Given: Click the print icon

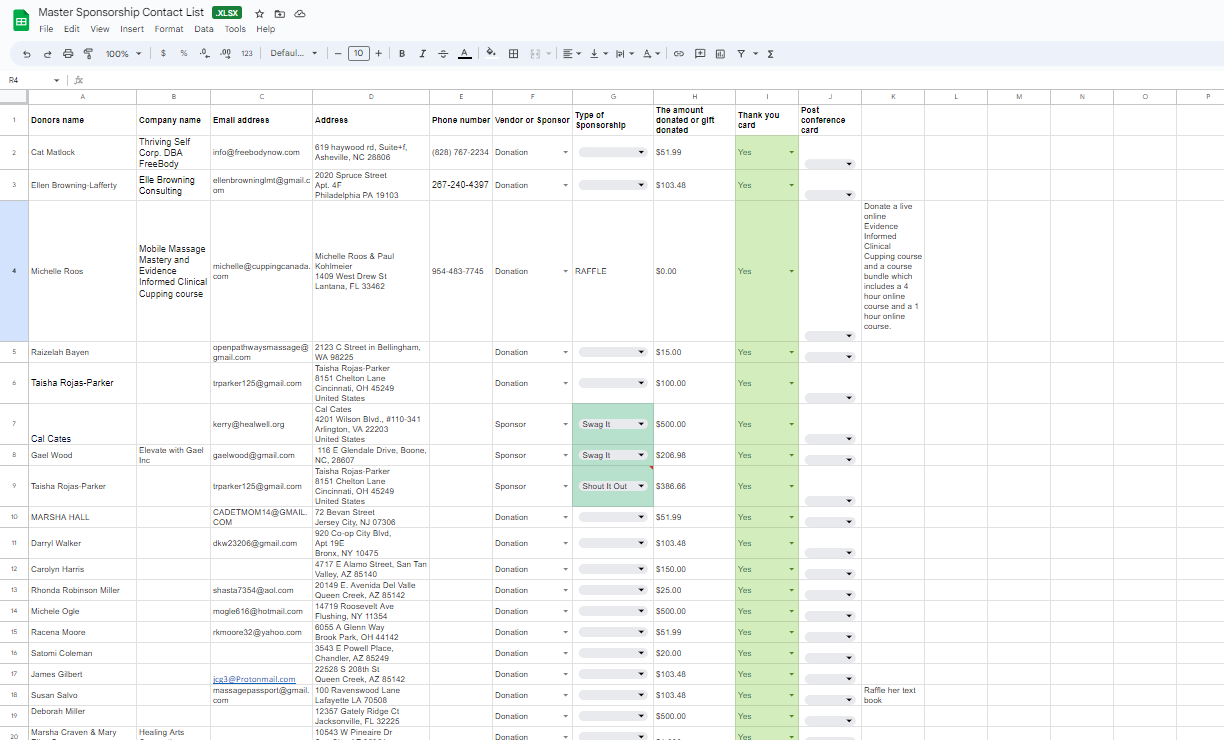Looking at the screenshot, I should tap(68, 54).
